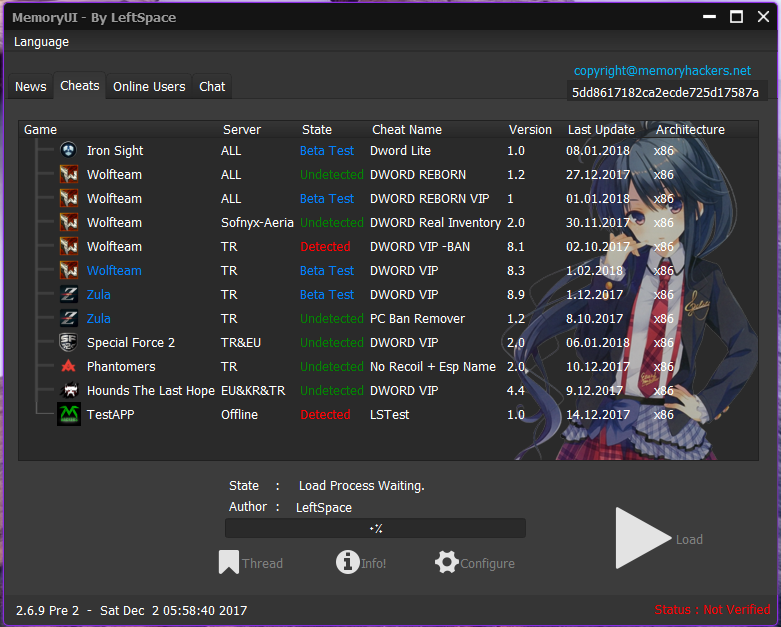Sort by the Version column header

coord(530,129)
